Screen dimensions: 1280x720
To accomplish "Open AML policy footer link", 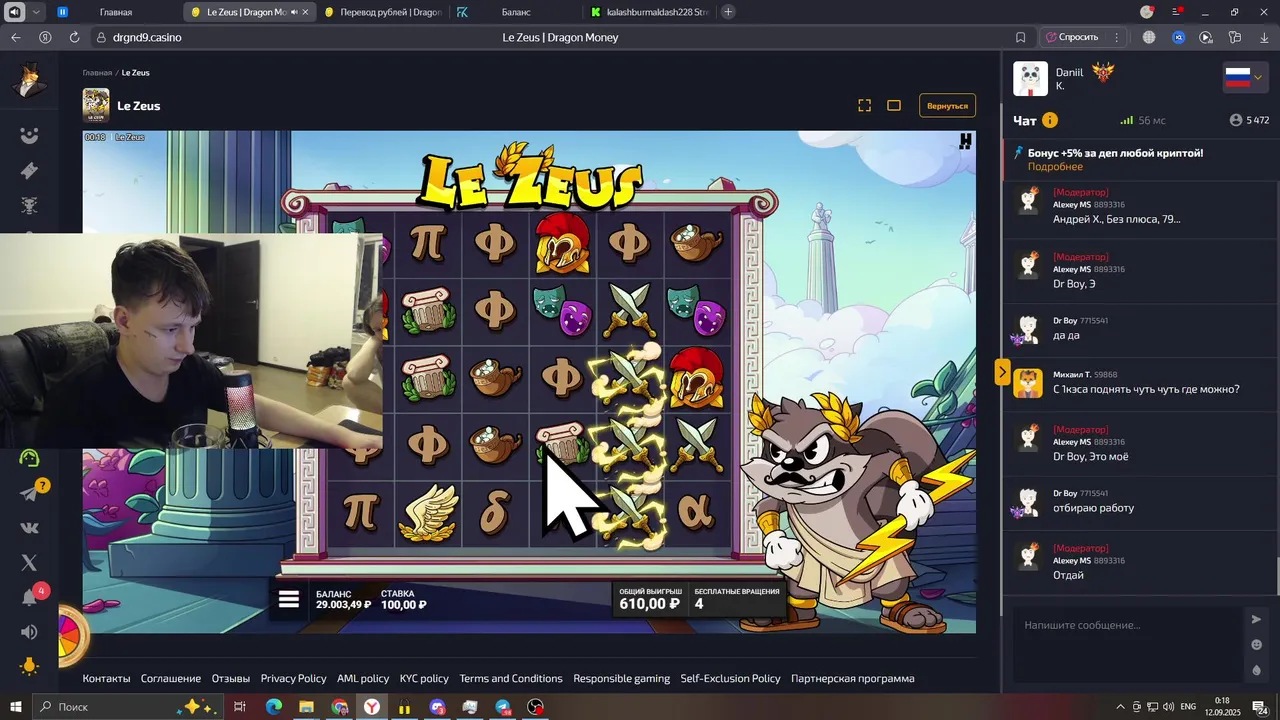I will [x=363, y=678].
